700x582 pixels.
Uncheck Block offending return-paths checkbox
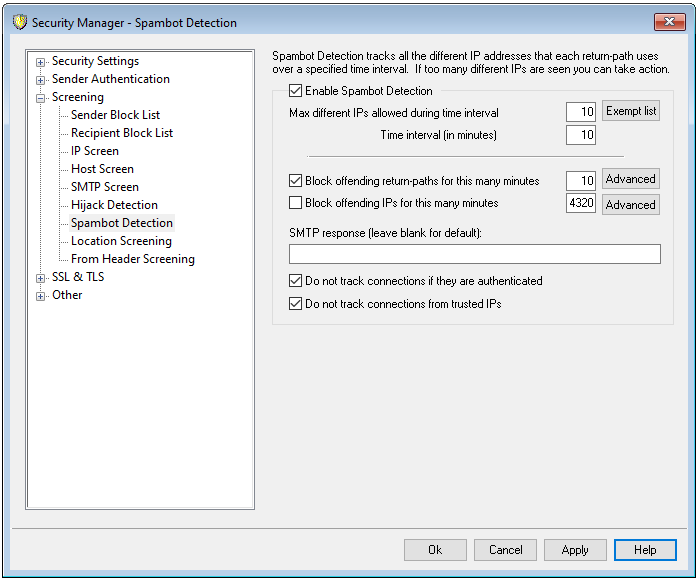[x=295, y=181]
